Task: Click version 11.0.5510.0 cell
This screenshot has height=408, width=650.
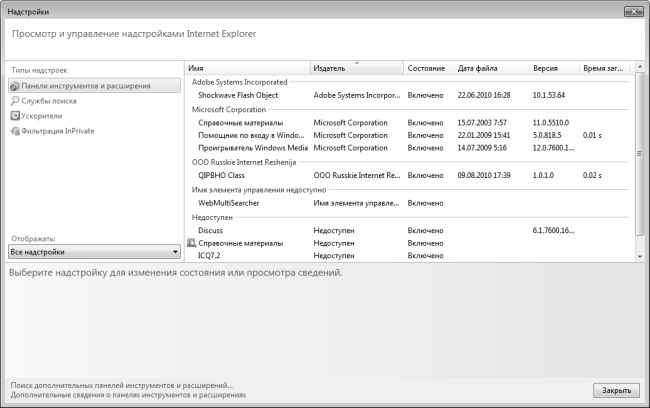Action: click(x=551, y=123)
